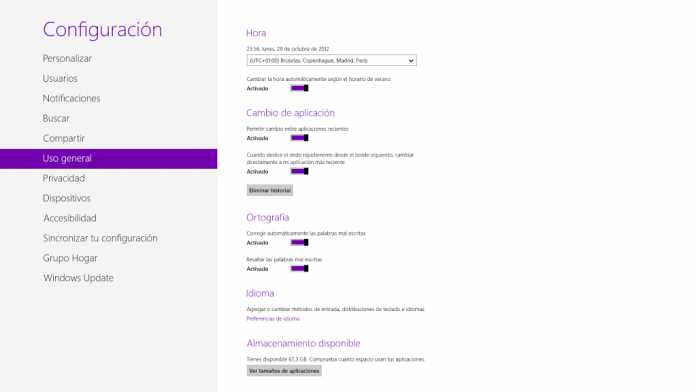
Task: Open the Buscar settings
Action: (56, 119)
